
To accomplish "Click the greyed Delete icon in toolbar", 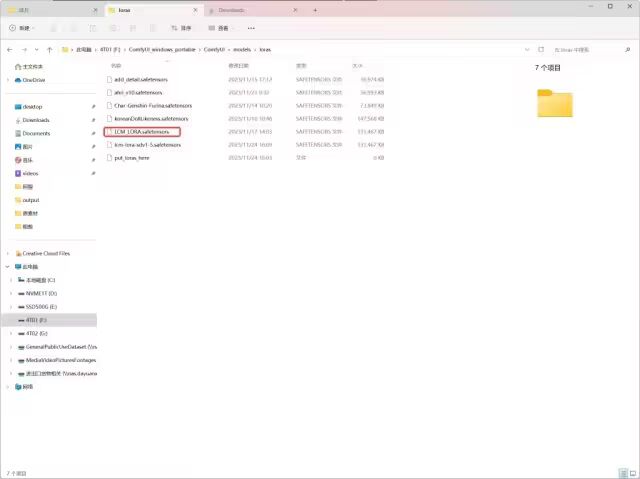I will (x=152, y=28).
